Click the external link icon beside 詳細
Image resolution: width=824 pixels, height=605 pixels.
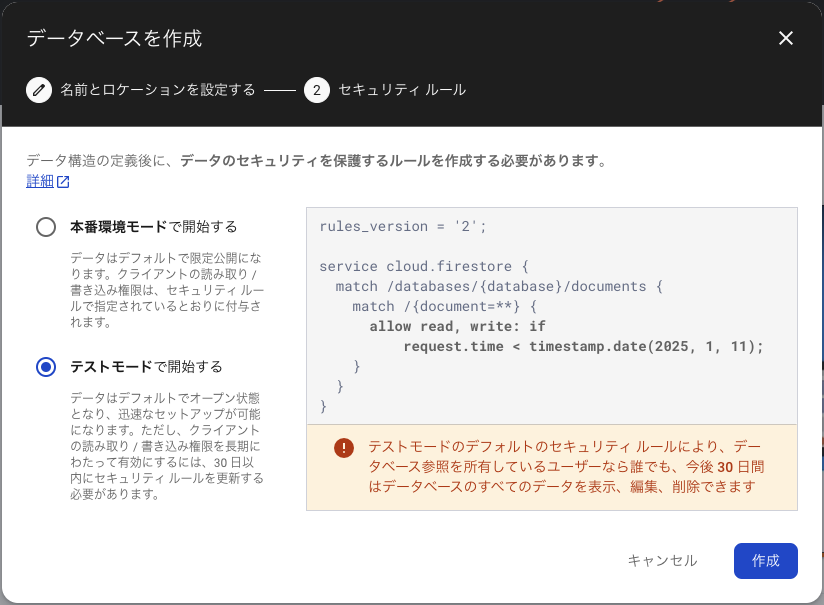pyautogui.click(x=63, y=182)
